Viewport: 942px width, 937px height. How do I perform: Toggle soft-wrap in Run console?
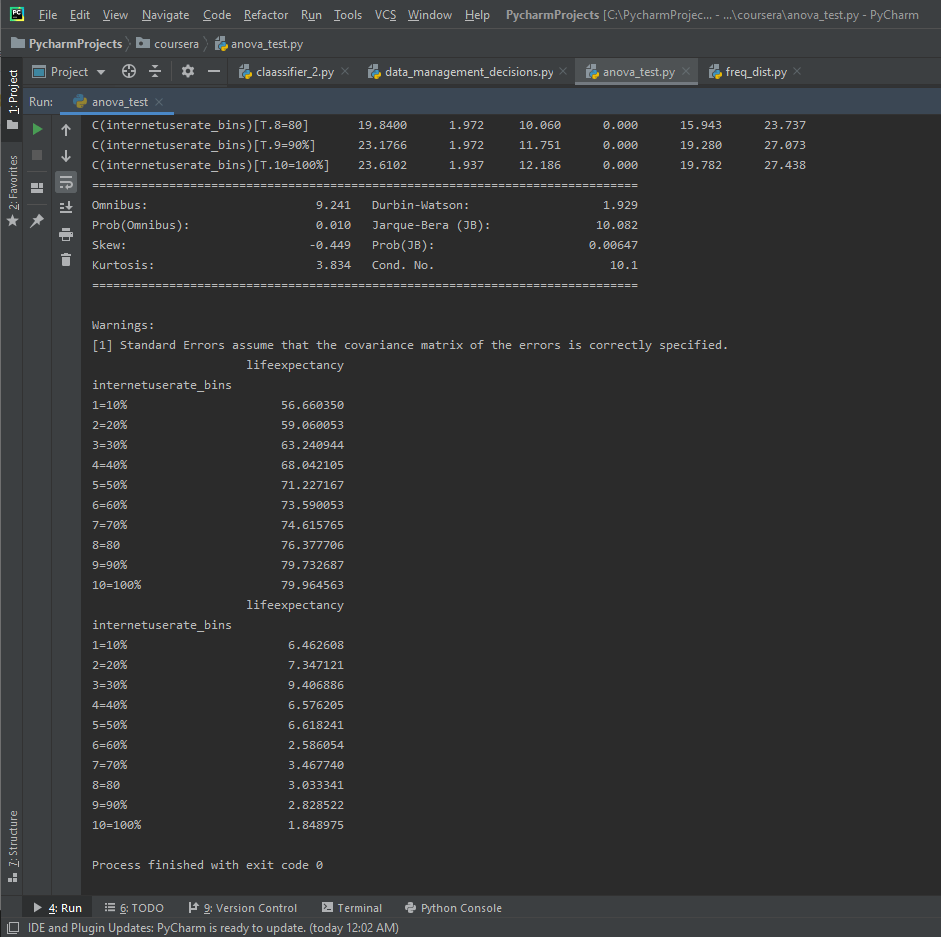tap(66, 181)
